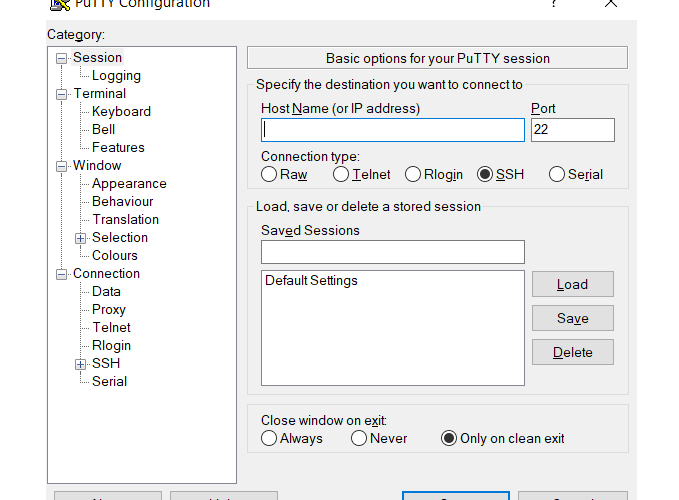679x500 pixels.
Task: Open the Appearance settings category
Action: [129, 184]
